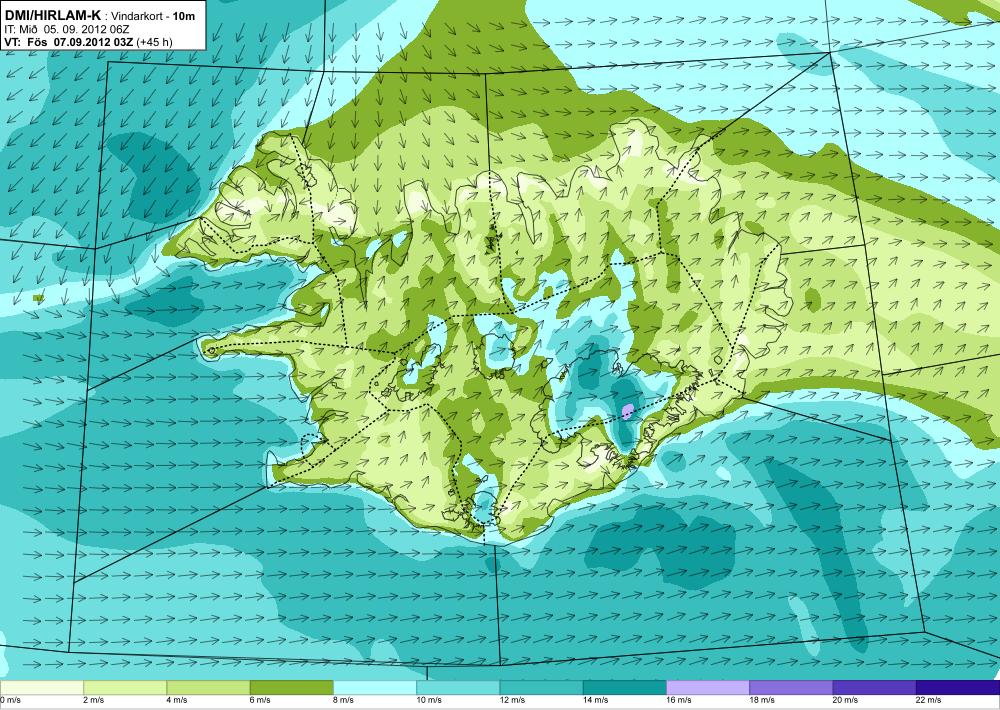Select the teal 12–14 m/s legend swatch
1000x710 pixels.
(541, 688)
